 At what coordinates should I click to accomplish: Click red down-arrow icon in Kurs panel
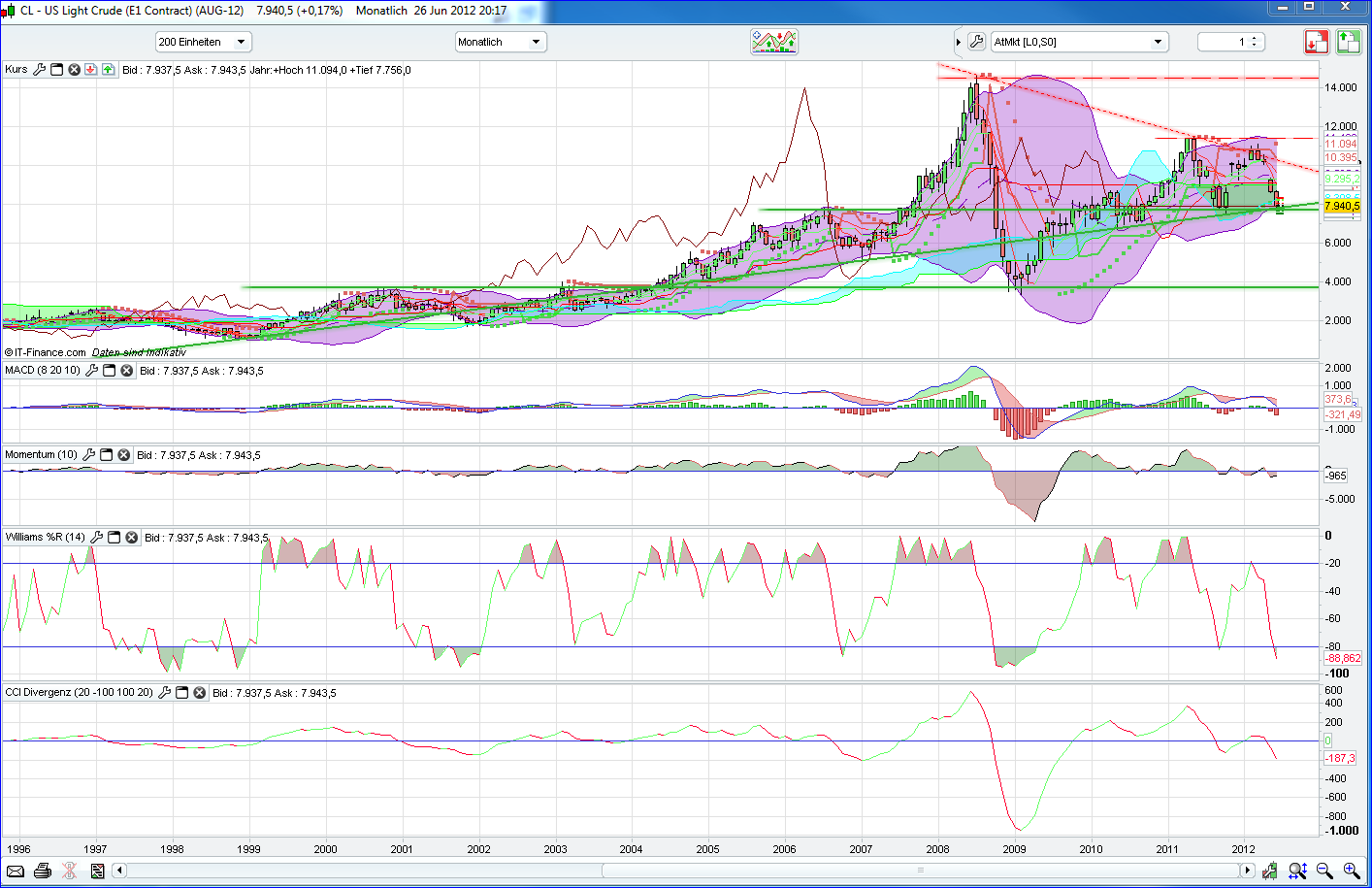click(90, 70)
